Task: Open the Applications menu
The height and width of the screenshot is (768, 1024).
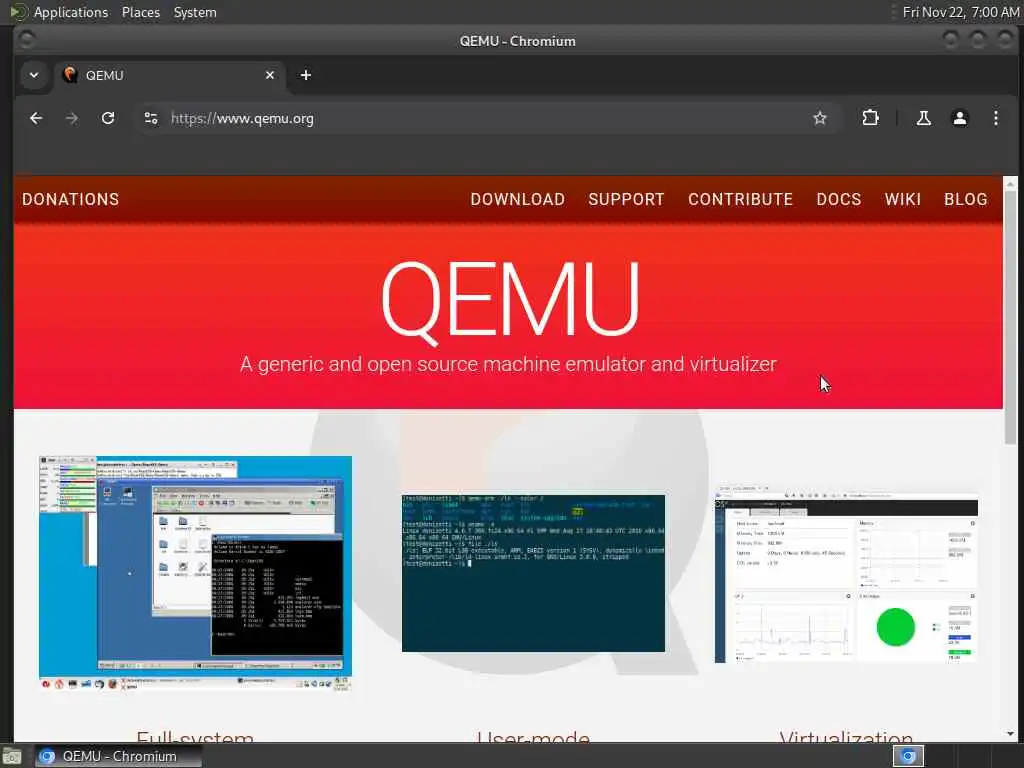Action: pos(71,12)
